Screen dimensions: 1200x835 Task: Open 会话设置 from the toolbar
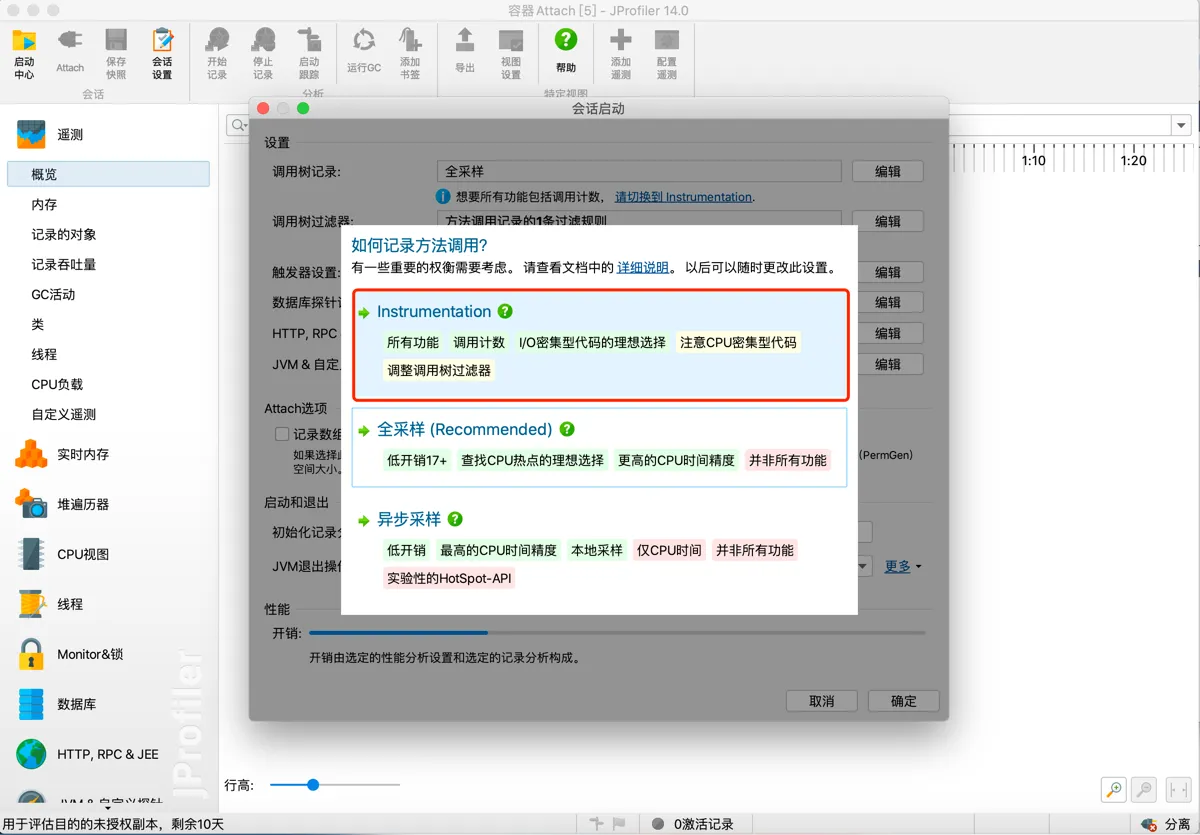click(x=162, y=53)
